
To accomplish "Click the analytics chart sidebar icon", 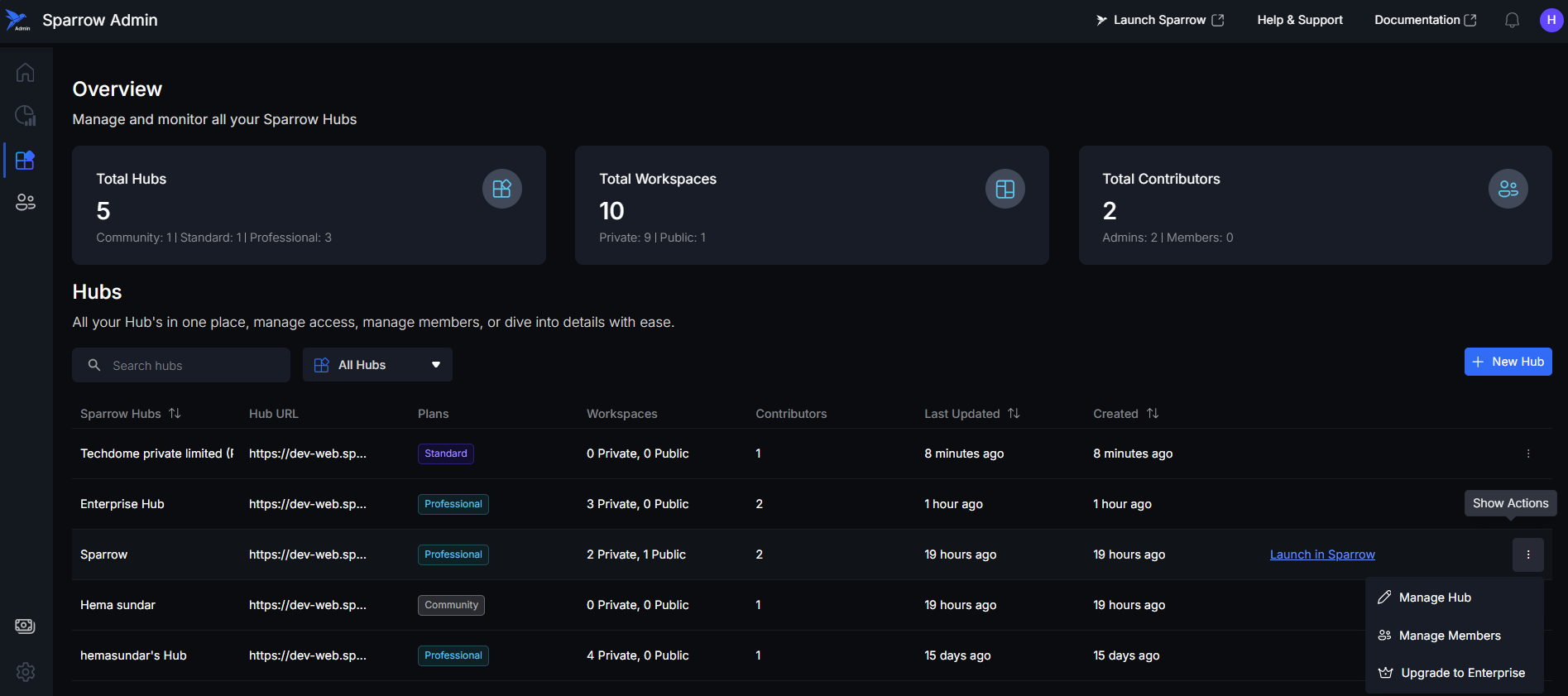I will pyautogui.click(x=25, y=116).
